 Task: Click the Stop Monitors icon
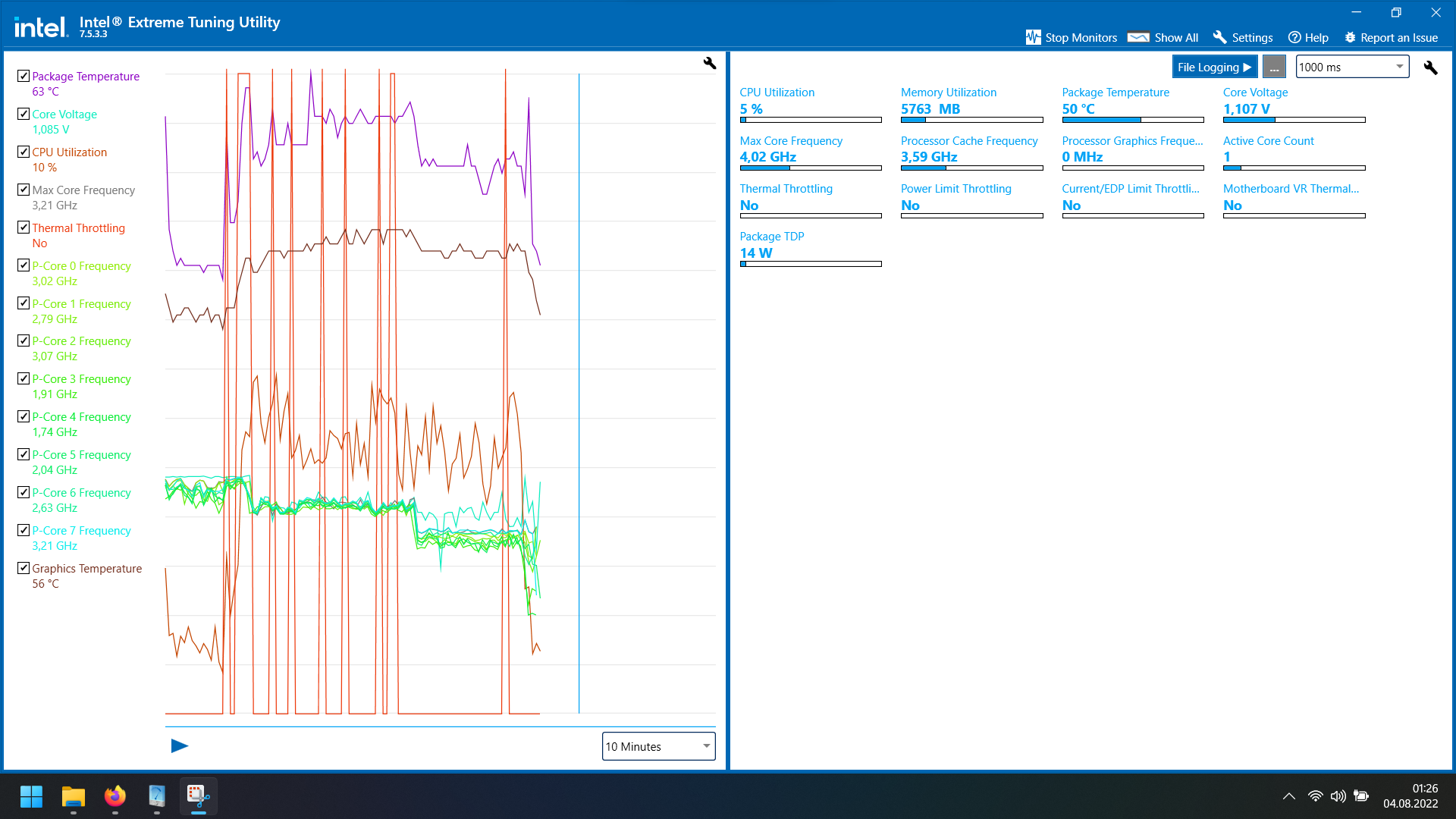[1033, 37]
